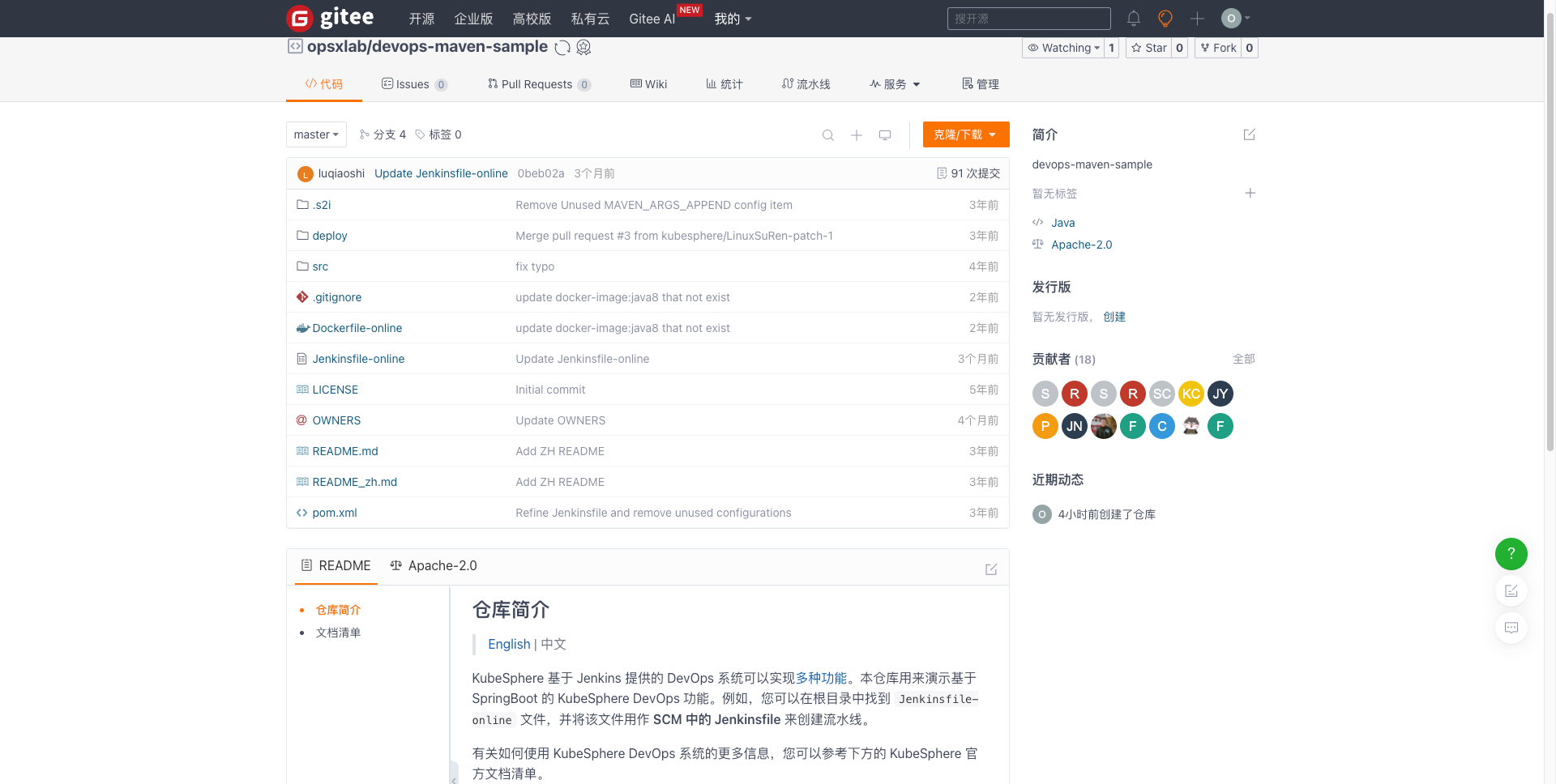Click the search repositories input field
1556x784 pixels.
[1028, 19]
